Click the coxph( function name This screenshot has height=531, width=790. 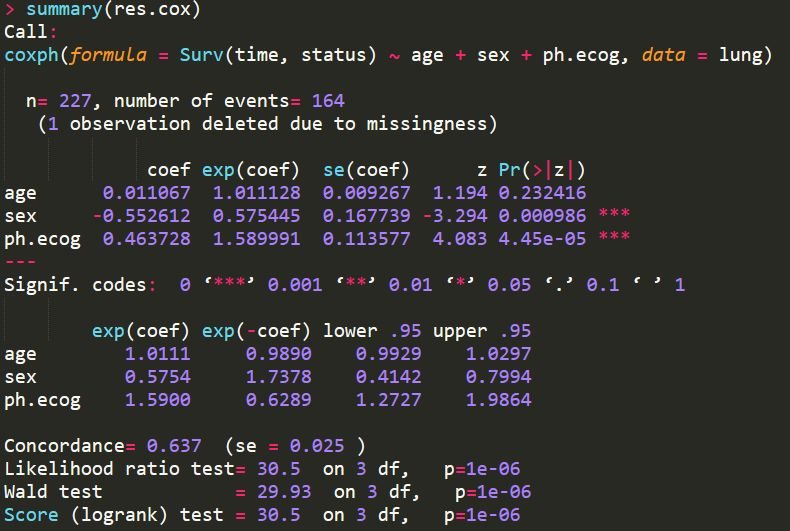[35, 54]
